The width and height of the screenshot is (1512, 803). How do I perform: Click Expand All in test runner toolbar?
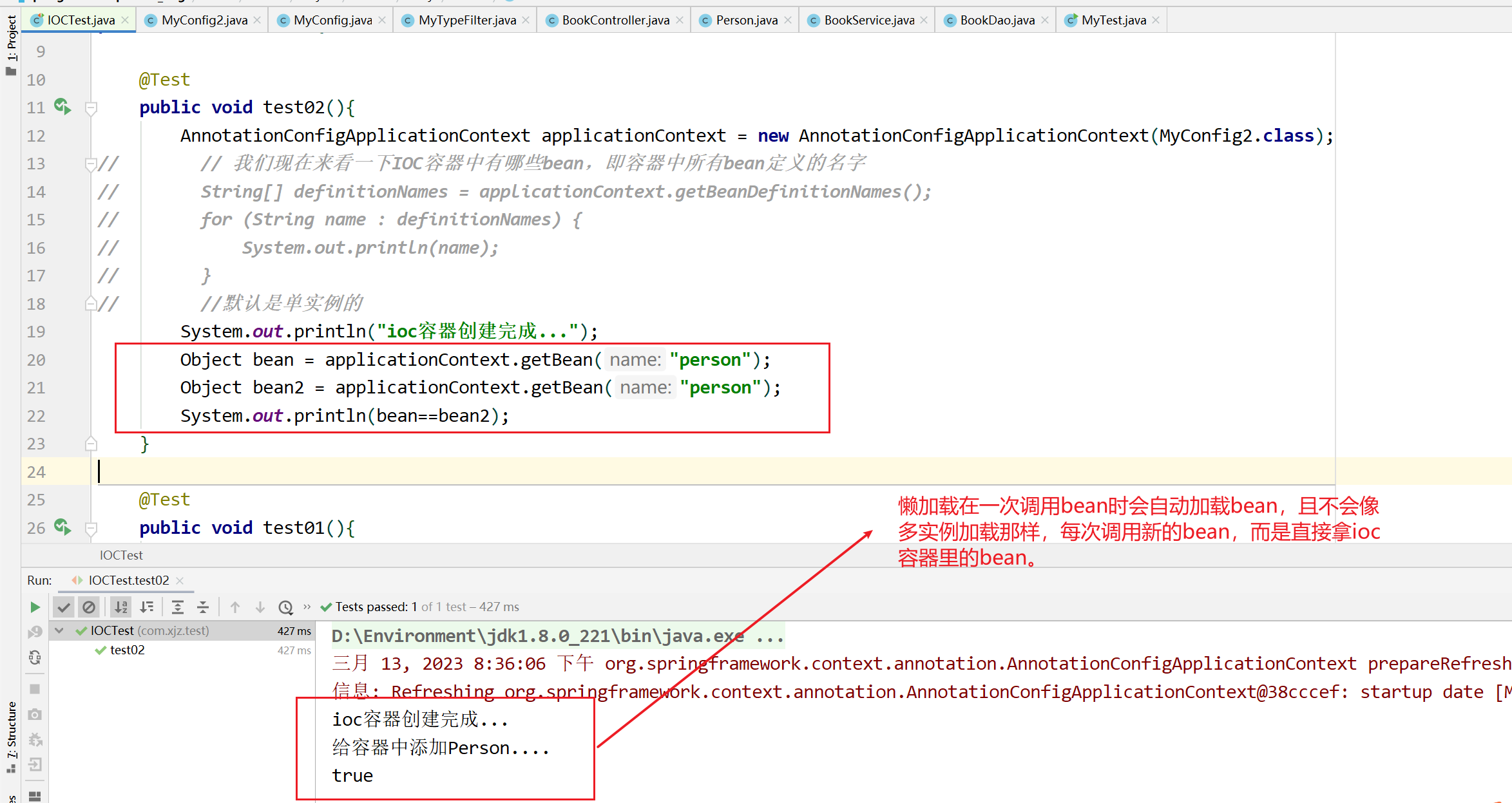(178, 607)
